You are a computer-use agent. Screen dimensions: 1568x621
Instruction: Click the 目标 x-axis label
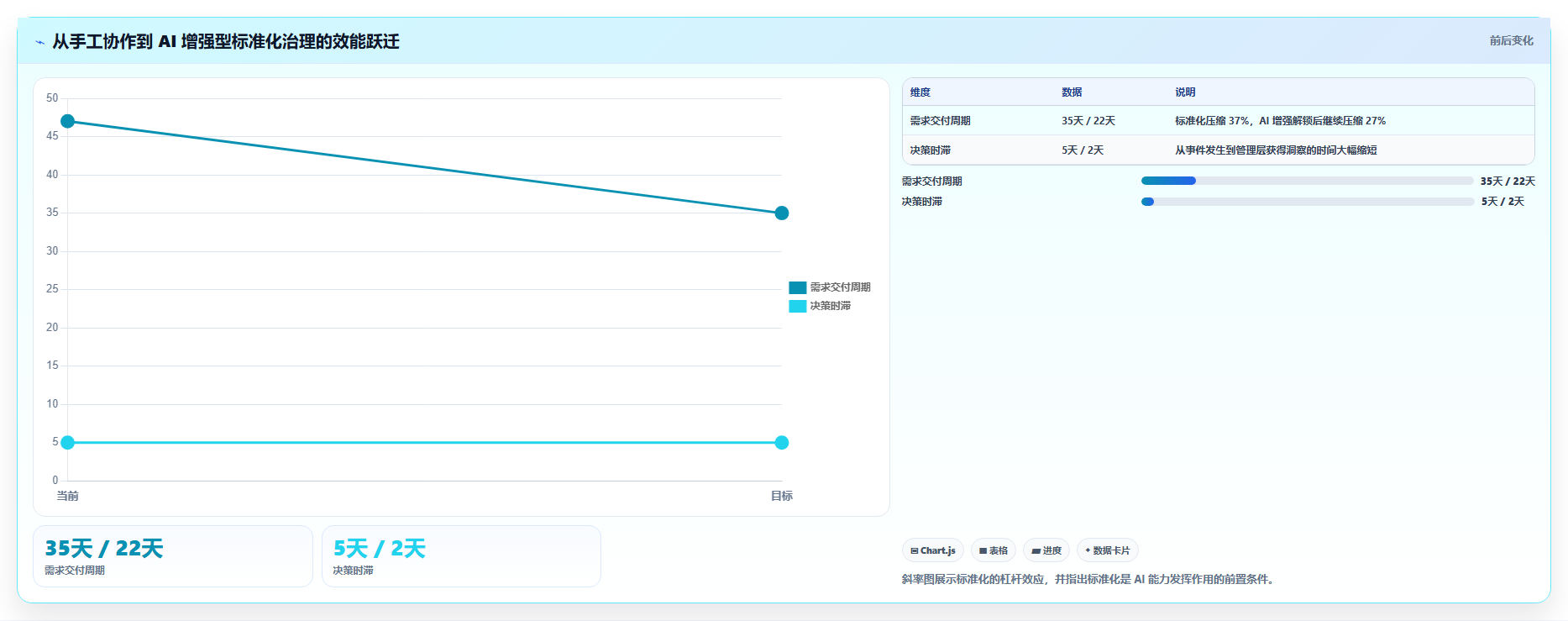pos(782,496)
